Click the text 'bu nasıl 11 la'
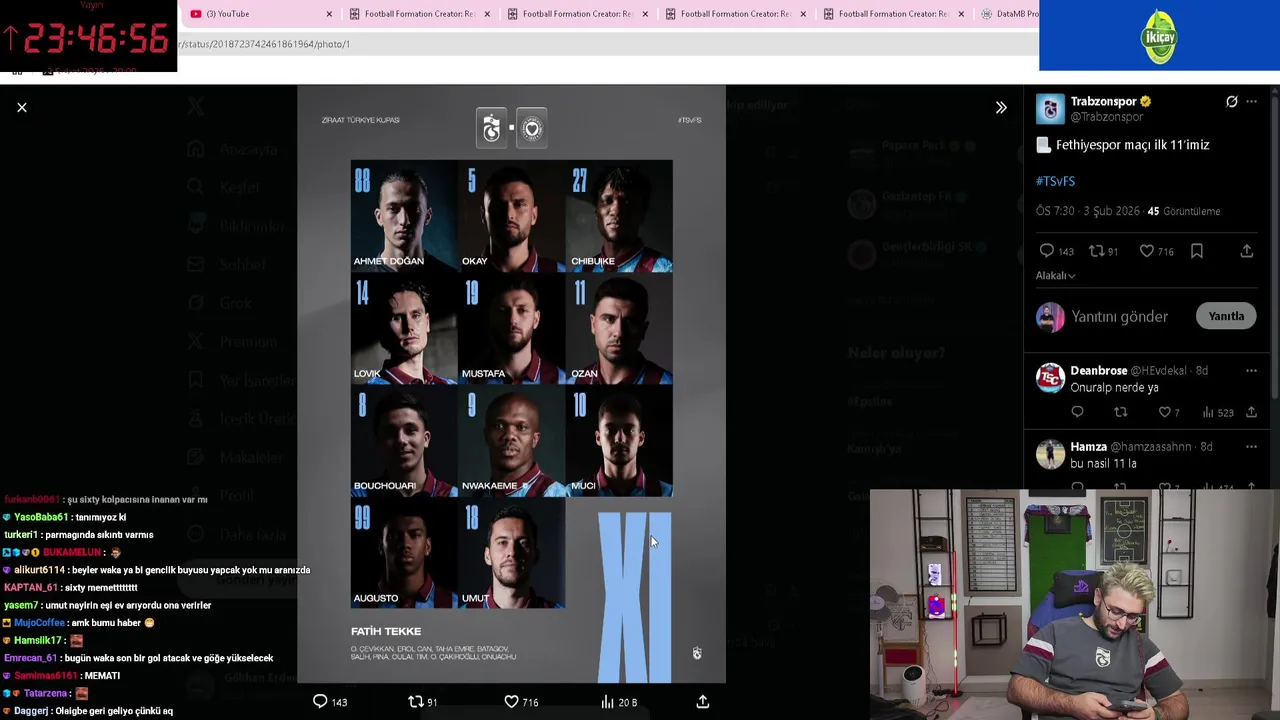Viewport: 1280px width, 720px height. point(1103,463)
